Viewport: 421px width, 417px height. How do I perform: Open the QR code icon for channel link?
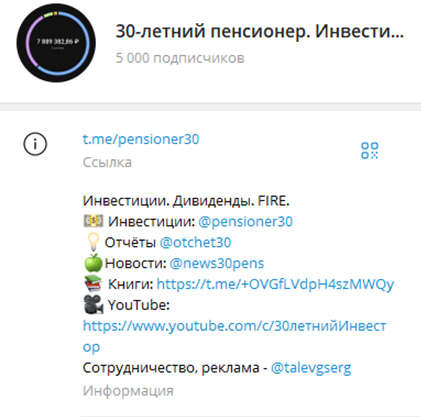tap(370, 150)
